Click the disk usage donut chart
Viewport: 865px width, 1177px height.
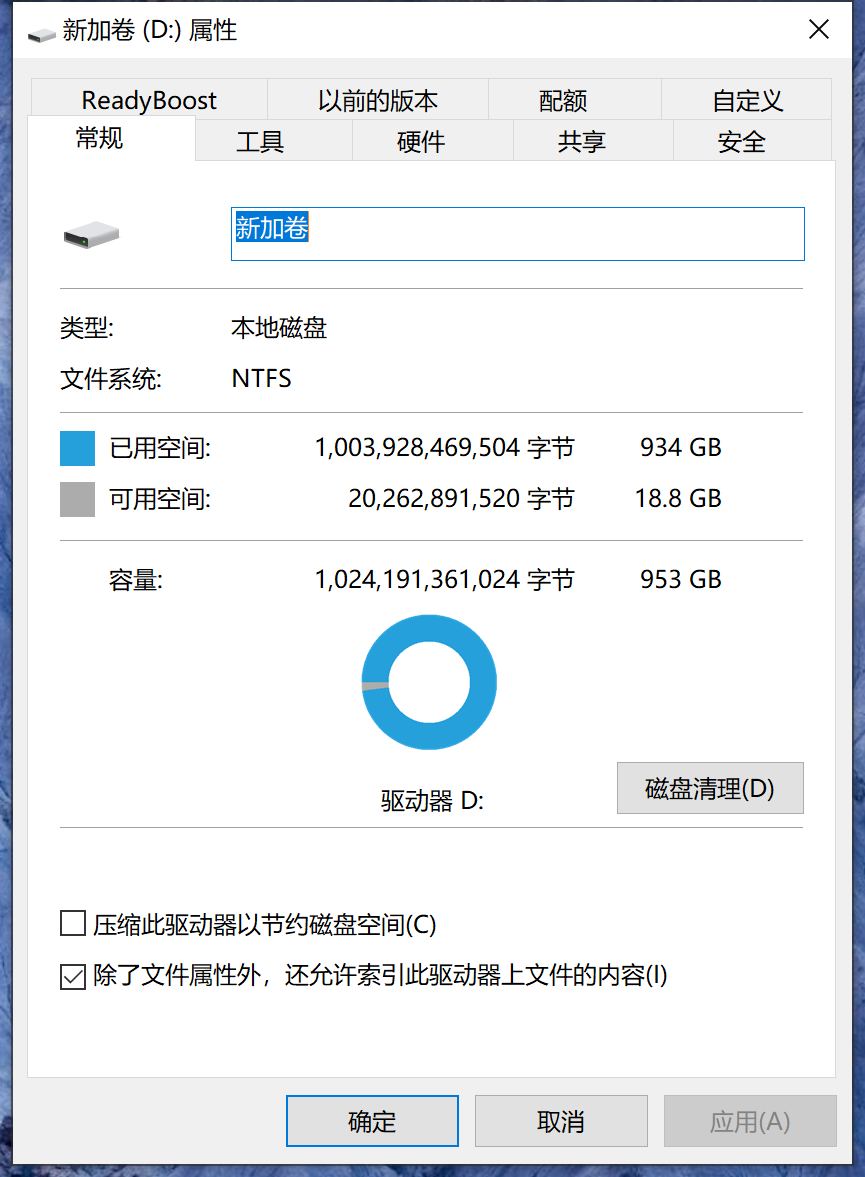pyautogui.click(x=428, y=682)
